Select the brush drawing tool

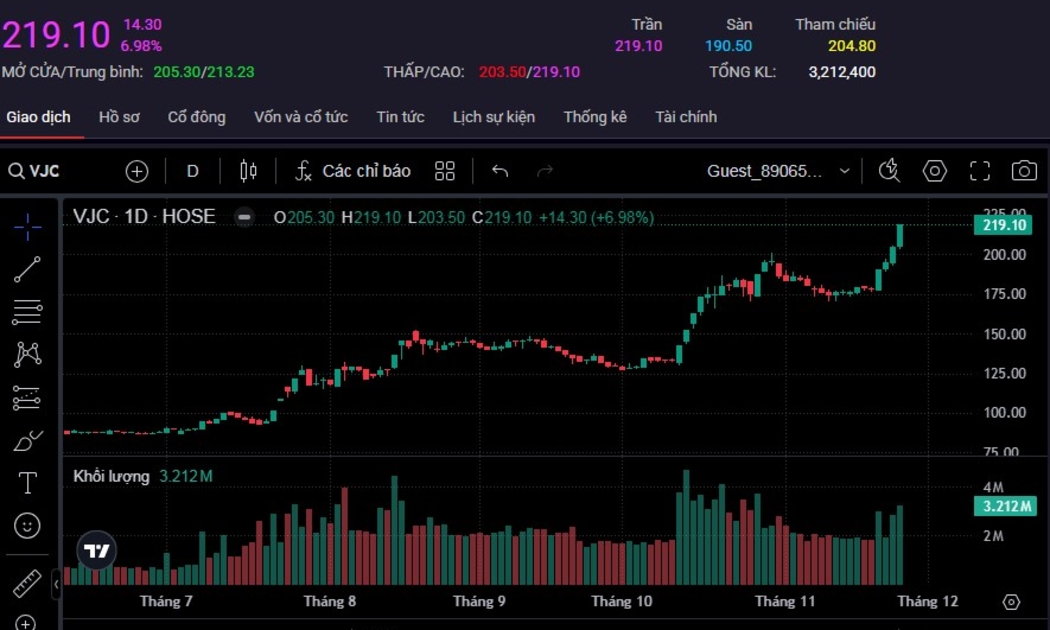click(x=27, y=440)
